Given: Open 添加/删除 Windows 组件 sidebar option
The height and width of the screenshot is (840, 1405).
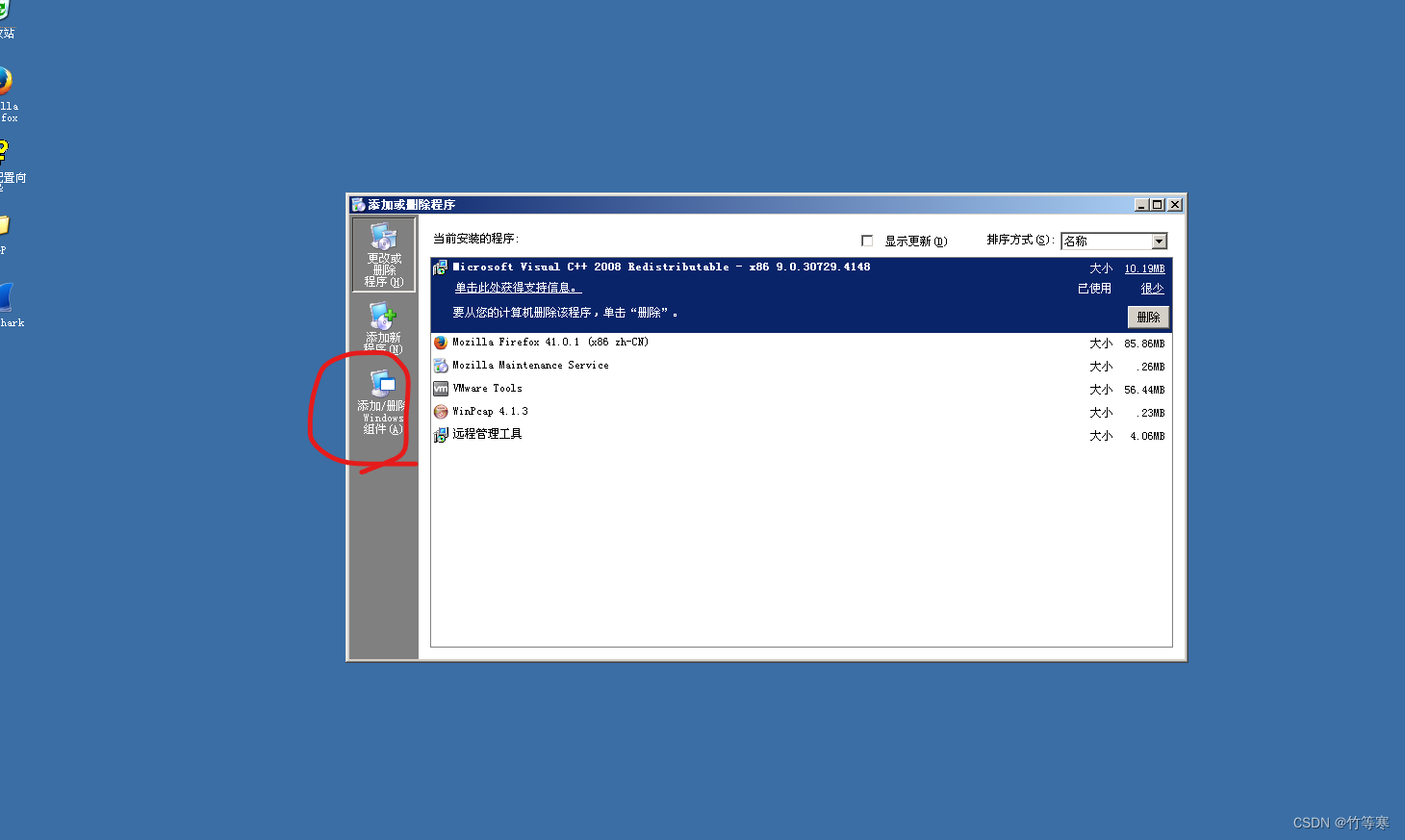Looking at the screenshot, I should [383, 402].
